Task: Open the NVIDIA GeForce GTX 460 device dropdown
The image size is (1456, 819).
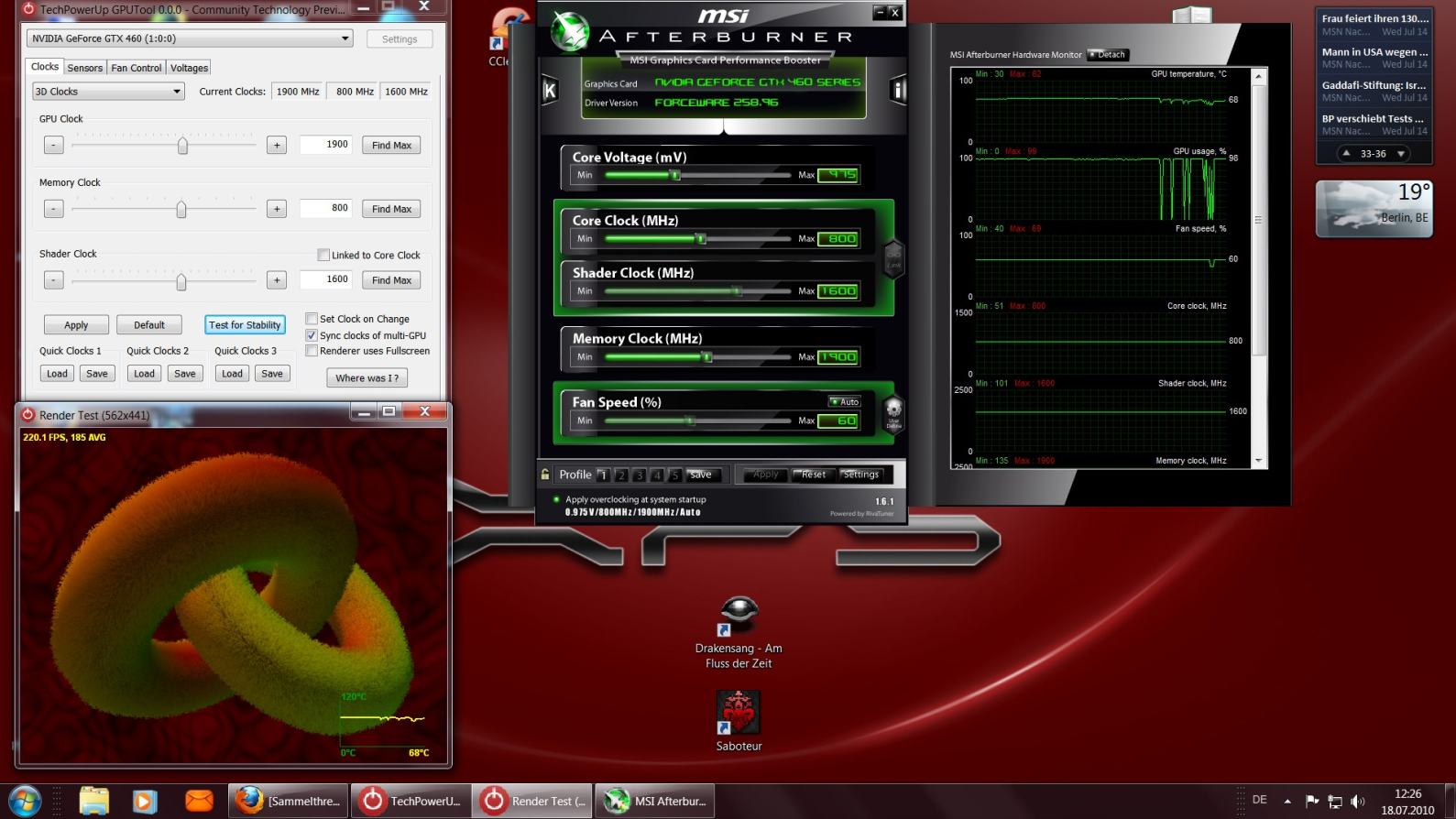Action: [190, 38]
